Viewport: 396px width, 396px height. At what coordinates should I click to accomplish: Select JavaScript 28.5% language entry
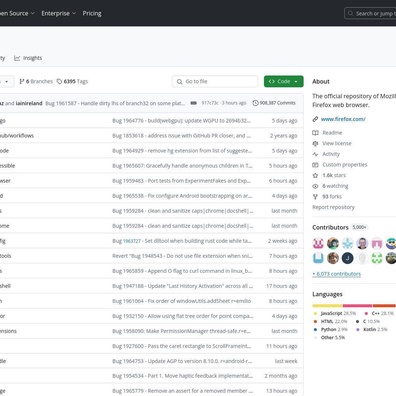click(x=335, y=313)
